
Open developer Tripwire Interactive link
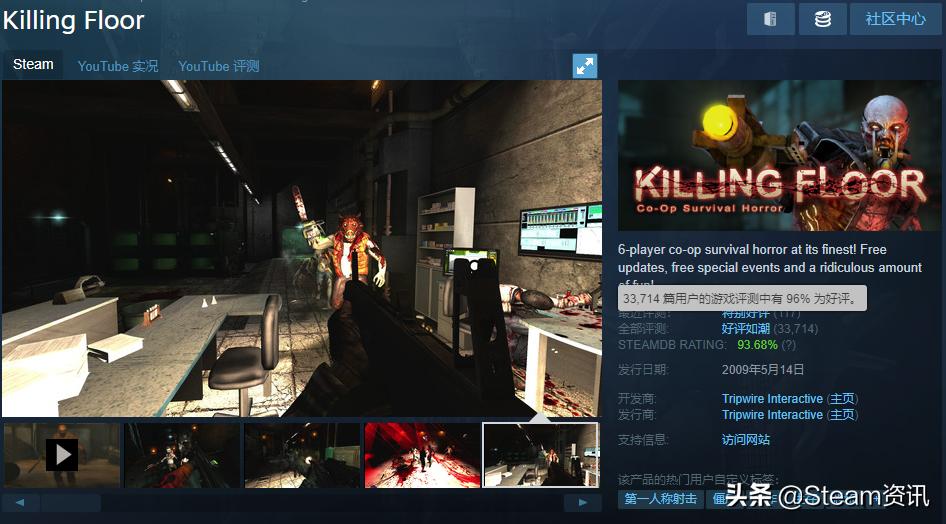click(772, 399)
